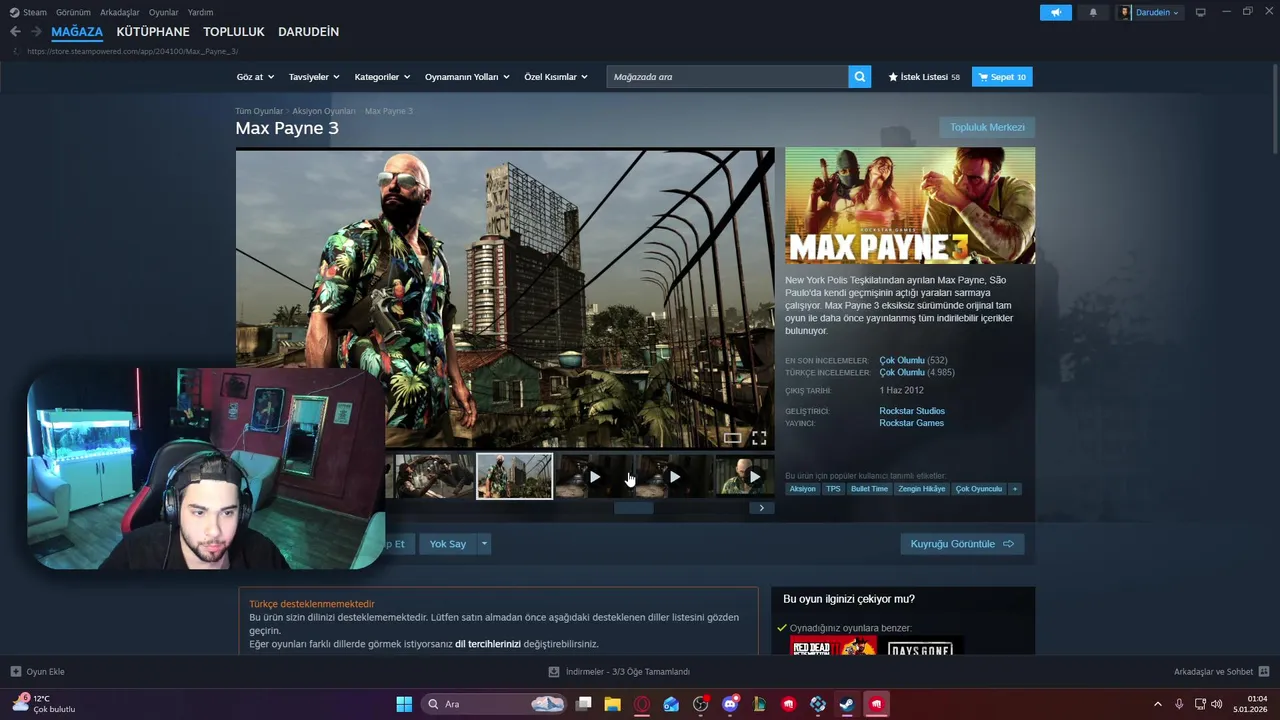The width and height of the screenshot is (1280, 720).
Task: Select the highlighted Max screenshot thumbnail
Action: click(x=514, y=476)
